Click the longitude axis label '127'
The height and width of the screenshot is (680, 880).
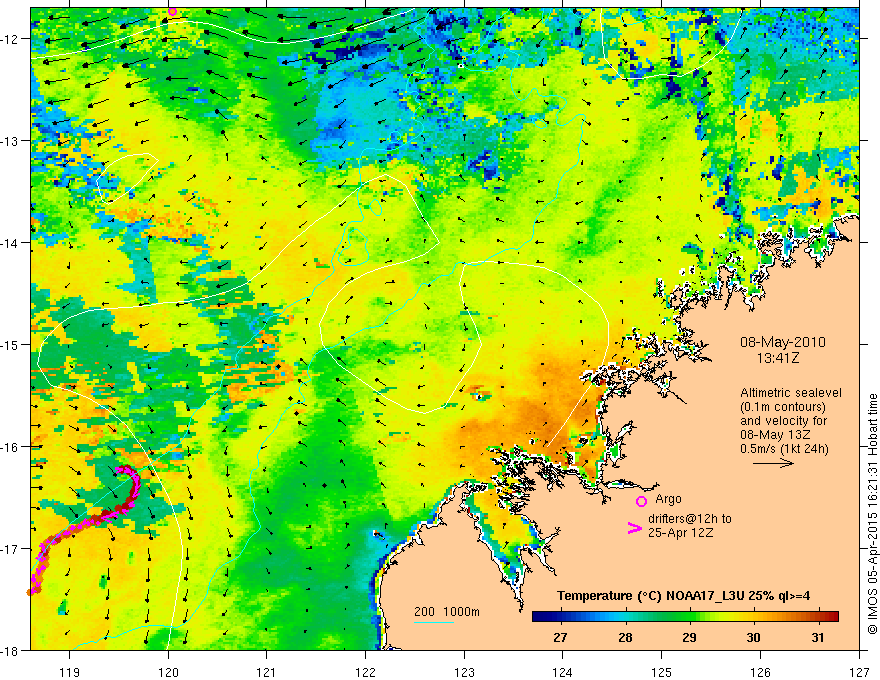(859, 672)
